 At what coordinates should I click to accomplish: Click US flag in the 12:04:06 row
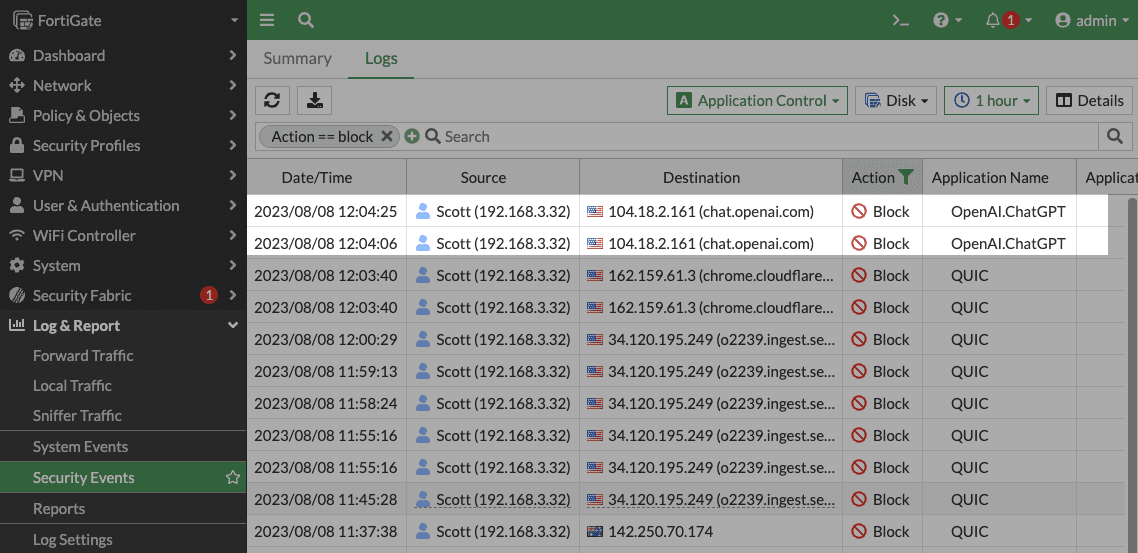[595, 243]
